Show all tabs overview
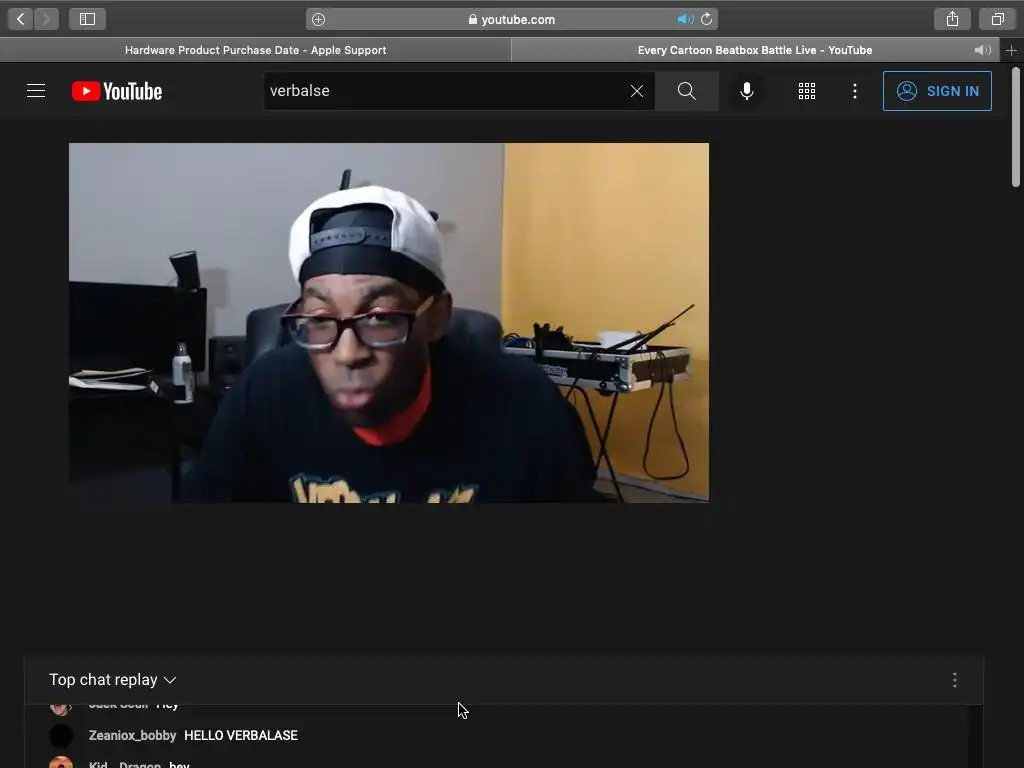This screenshot has height=768, width=1024. [x=997, y=19]
